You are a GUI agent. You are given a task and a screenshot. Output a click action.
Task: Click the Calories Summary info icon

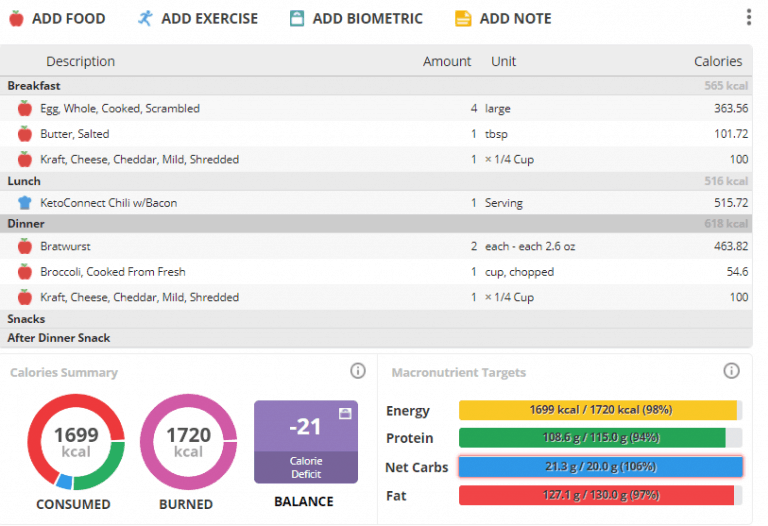point(358,371)
